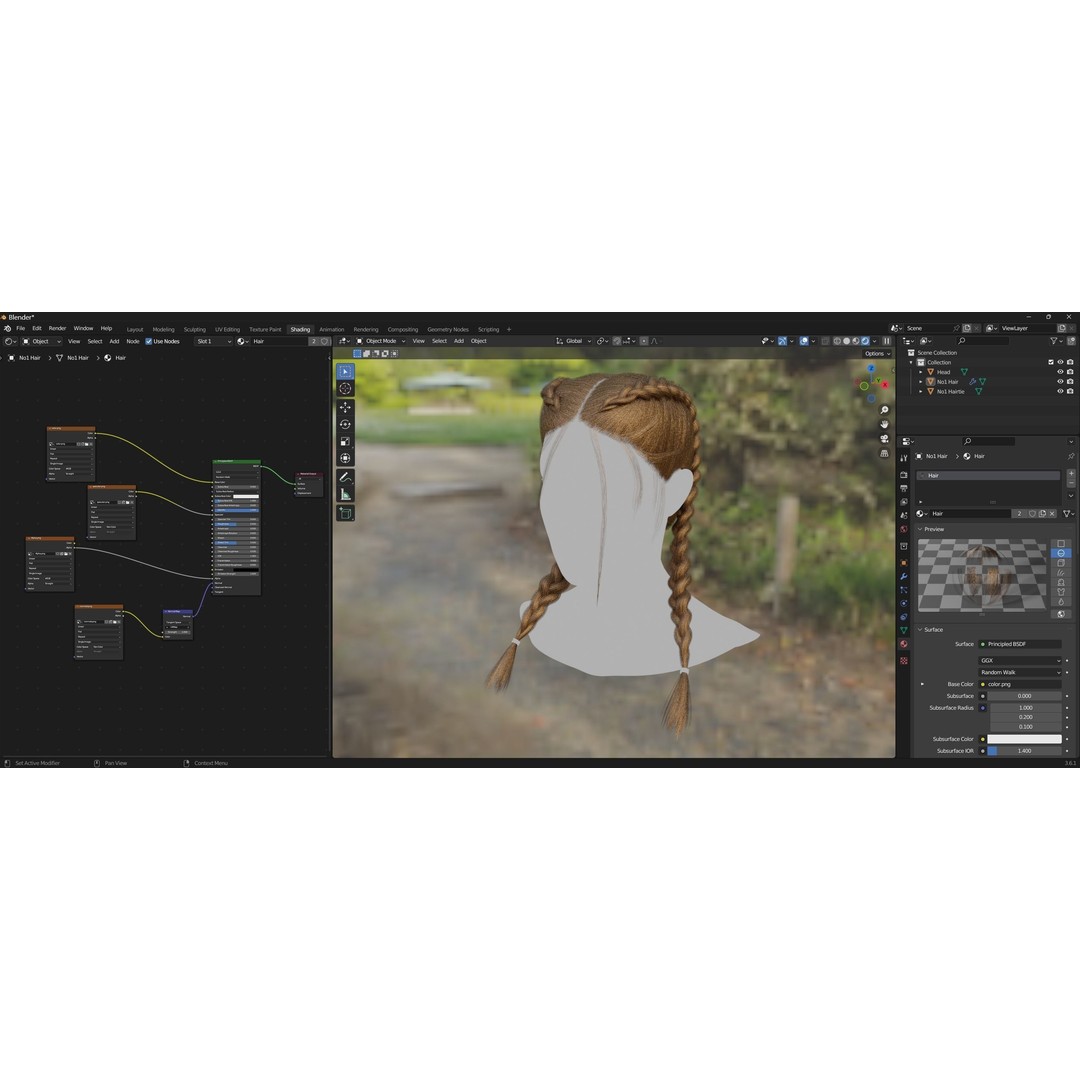Select the Move tool in viewport toolbar
This screenshot has height=1080, width=1080.
[x=346, y=406]
